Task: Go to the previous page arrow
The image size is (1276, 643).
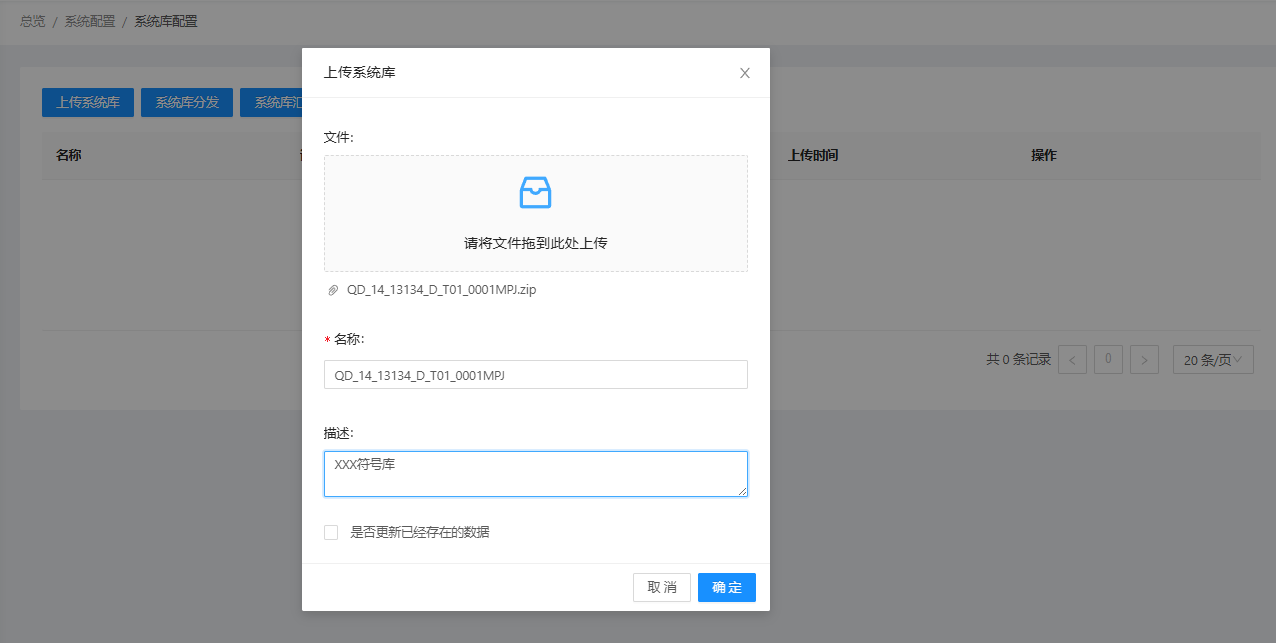Action: (x=1072, y=360)
